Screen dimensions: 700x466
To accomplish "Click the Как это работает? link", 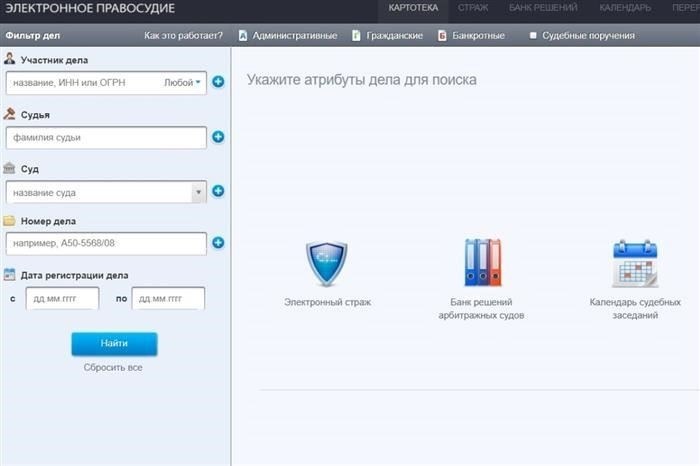I will click(x=183, y=36).
